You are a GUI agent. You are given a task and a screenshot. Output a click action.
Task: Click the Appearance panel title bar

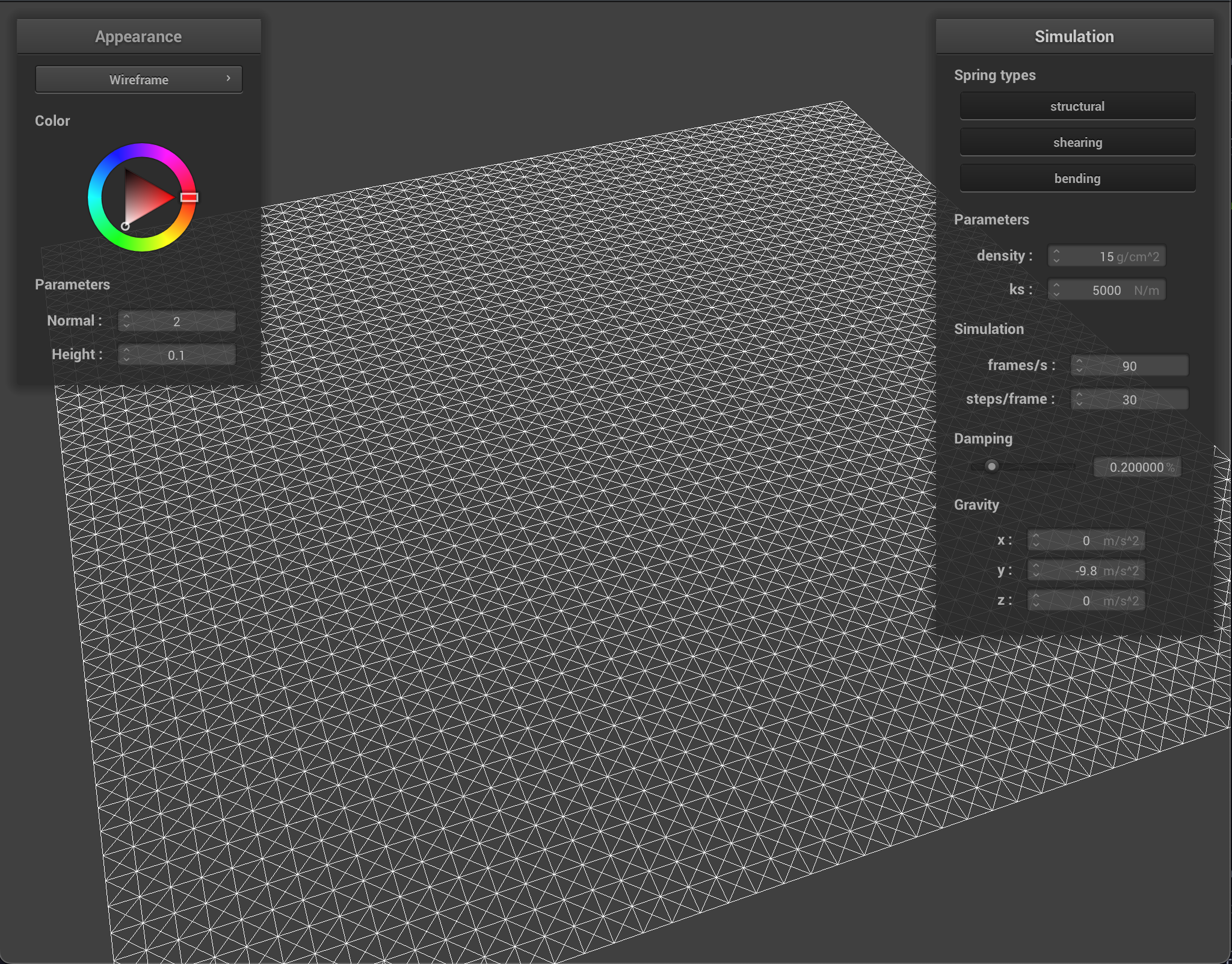click(x=138, y=37)
